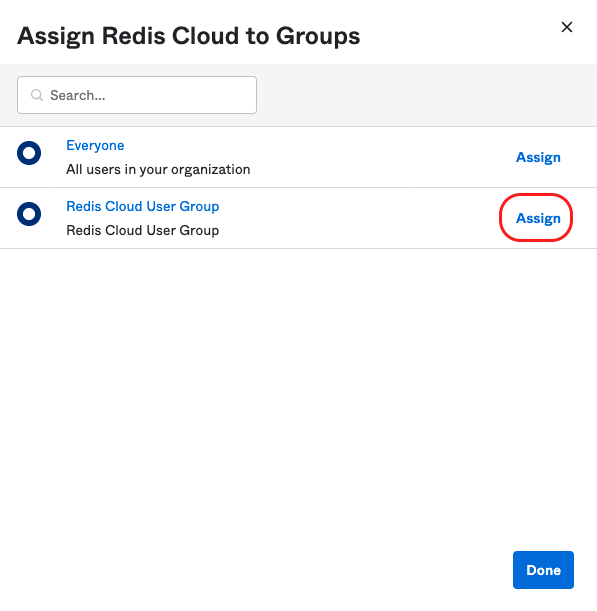The width and height of the screenshot is (597, 611).
Task: Click the empty area below the group list
Action: point(298,390)
